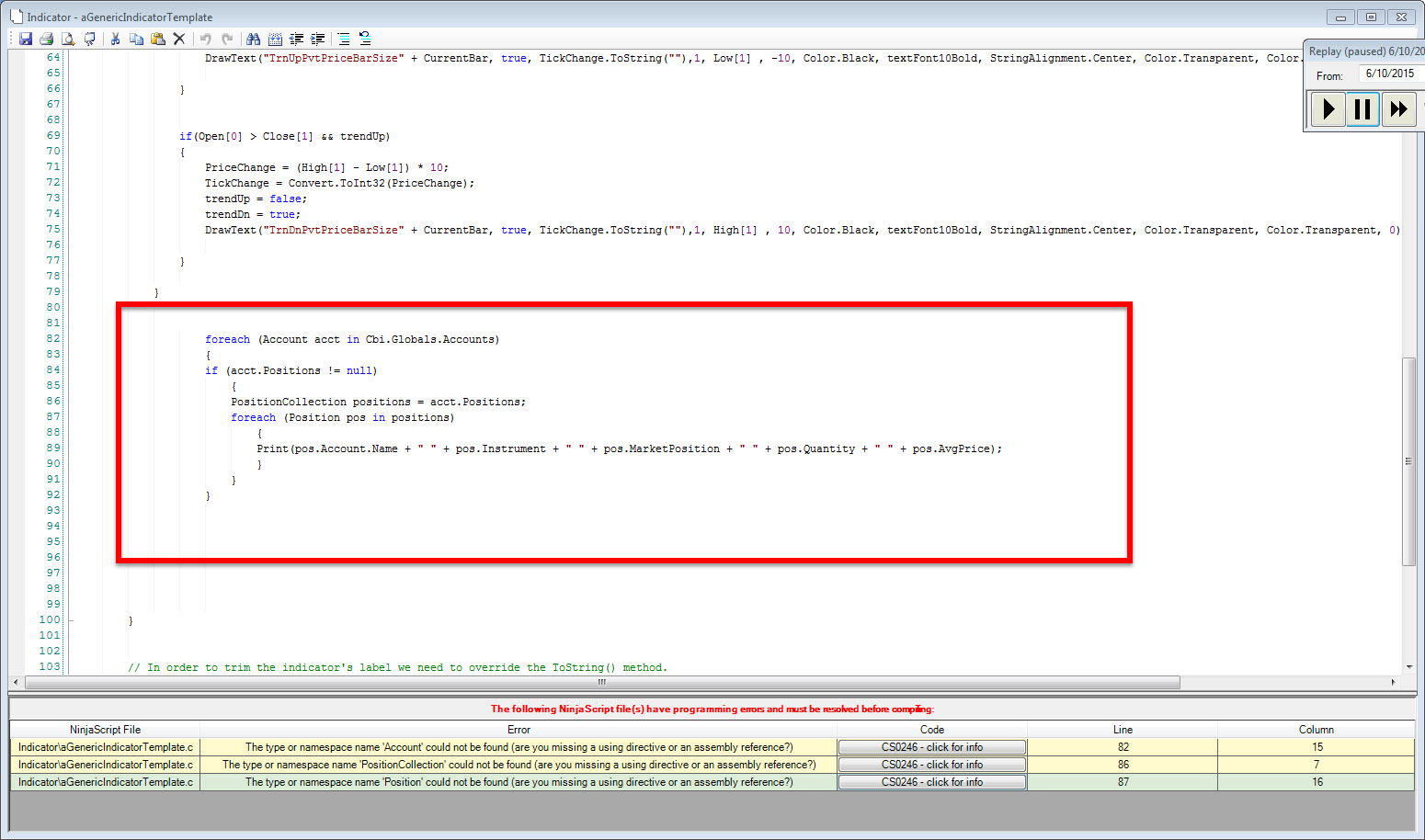1425x840 pixels.
Task: Click the 'TickChange = Convert.ToInt32' line
Action: [339, 184]
